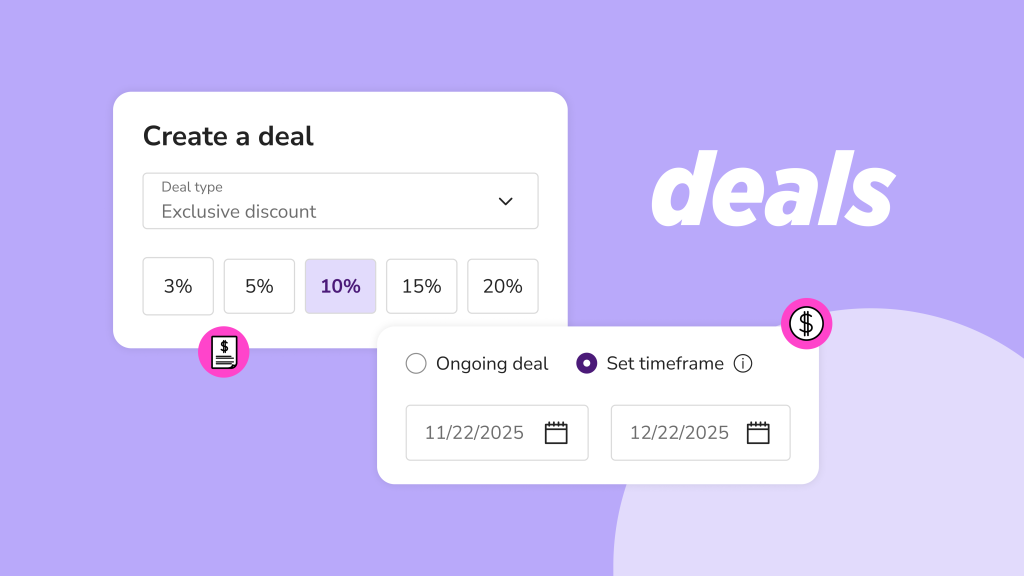
Task: Pick the 20% discount option
Action: point(502,287)
